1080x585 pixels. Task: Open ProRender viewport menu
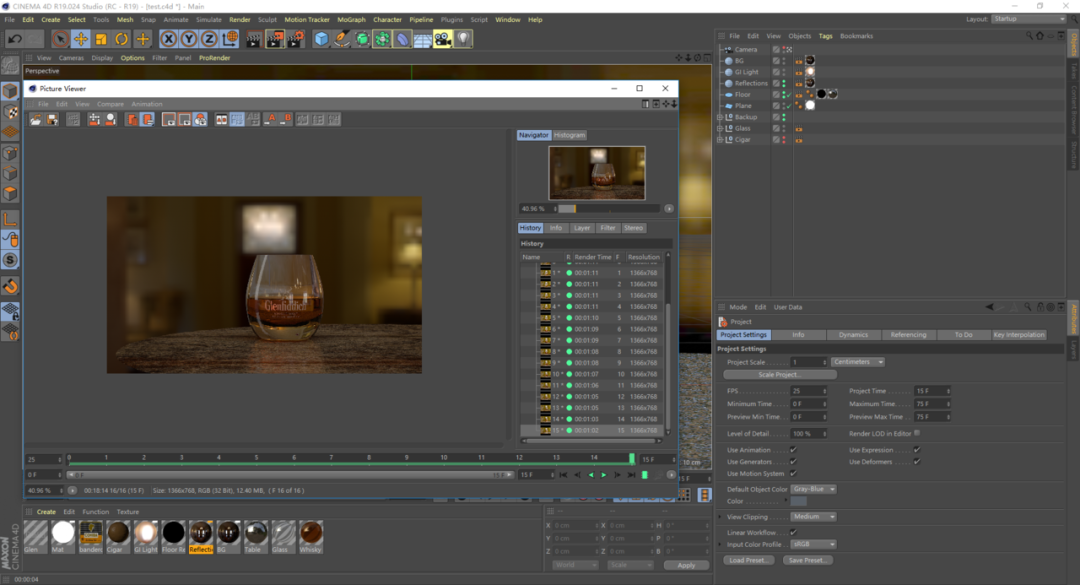click(x=215, y=58)
